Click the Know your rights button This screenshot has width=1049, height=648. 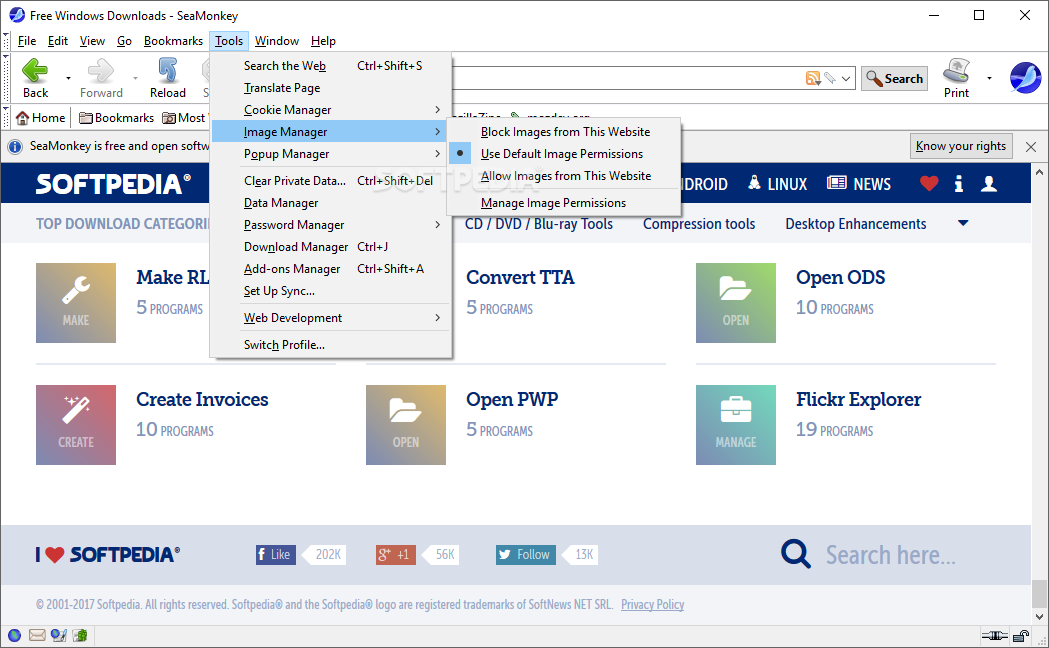pyautogui.click(x=961, y=146)
